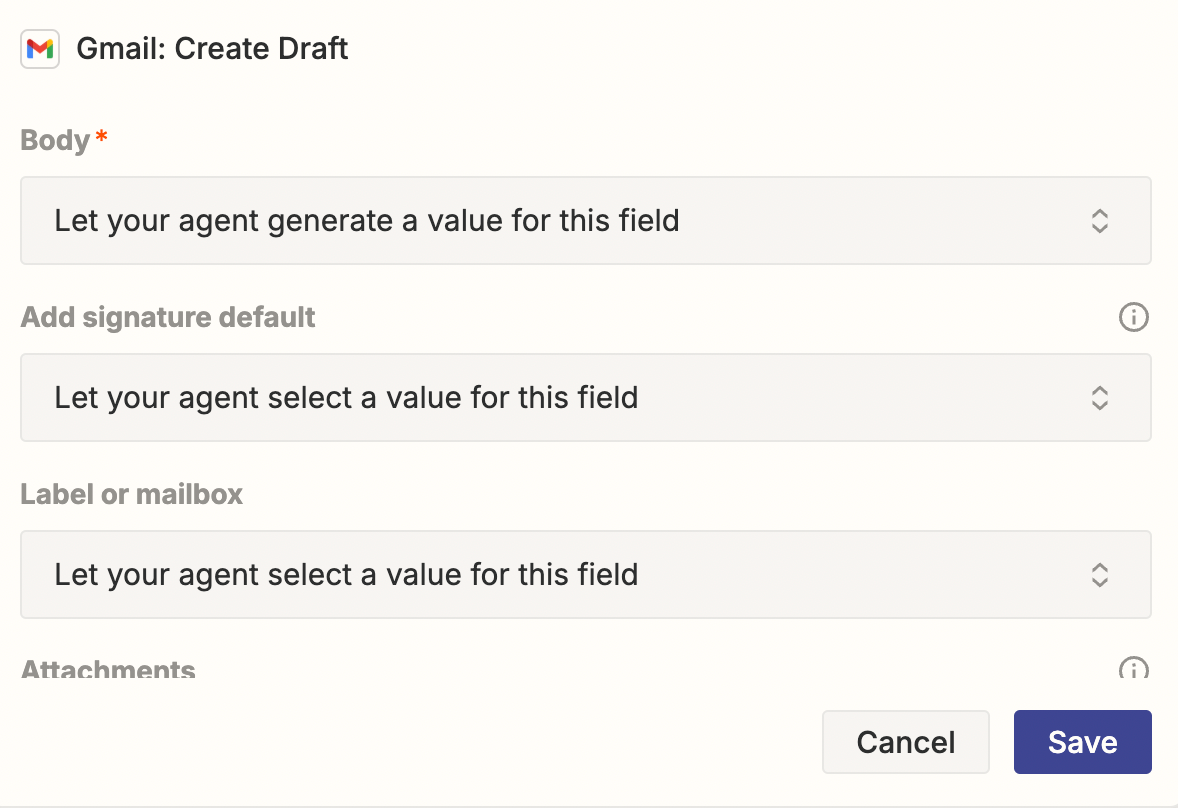
Task: Expand the Add signature default dropdown
Action: (585, 398)
